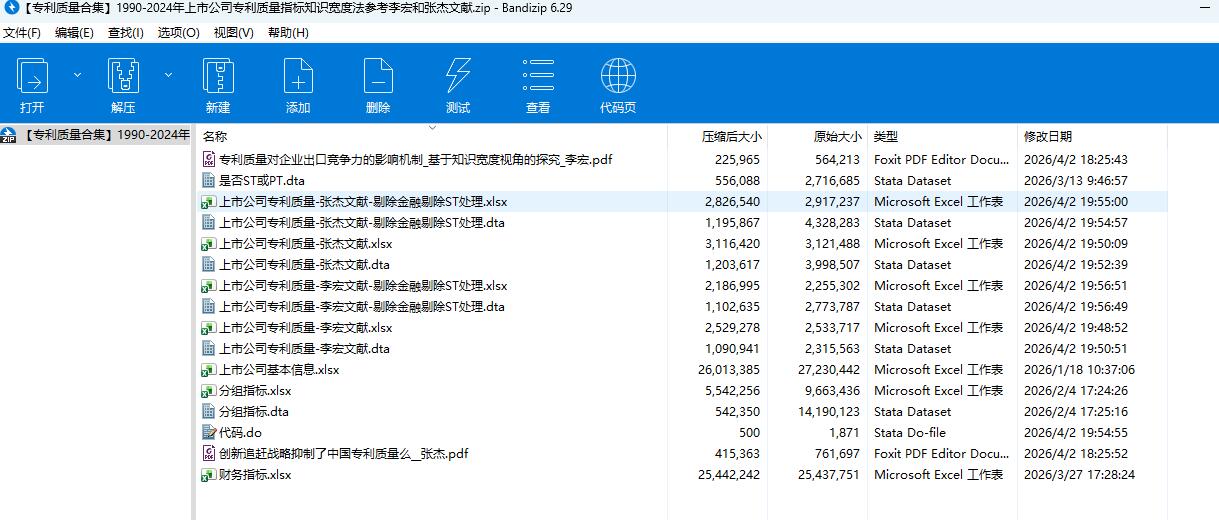Image resolution: width=1219 pixels, height=520 pixels.
Task: Click the zip icon in the folder tree
Action: coord(9,135)
